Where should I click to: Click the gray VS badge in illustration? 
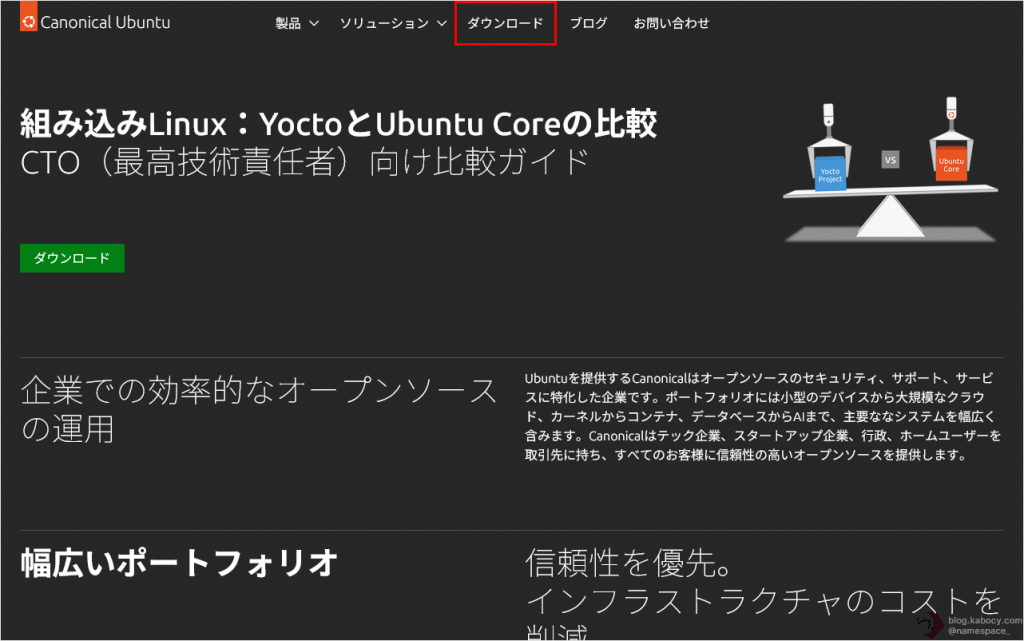[890, 159]
